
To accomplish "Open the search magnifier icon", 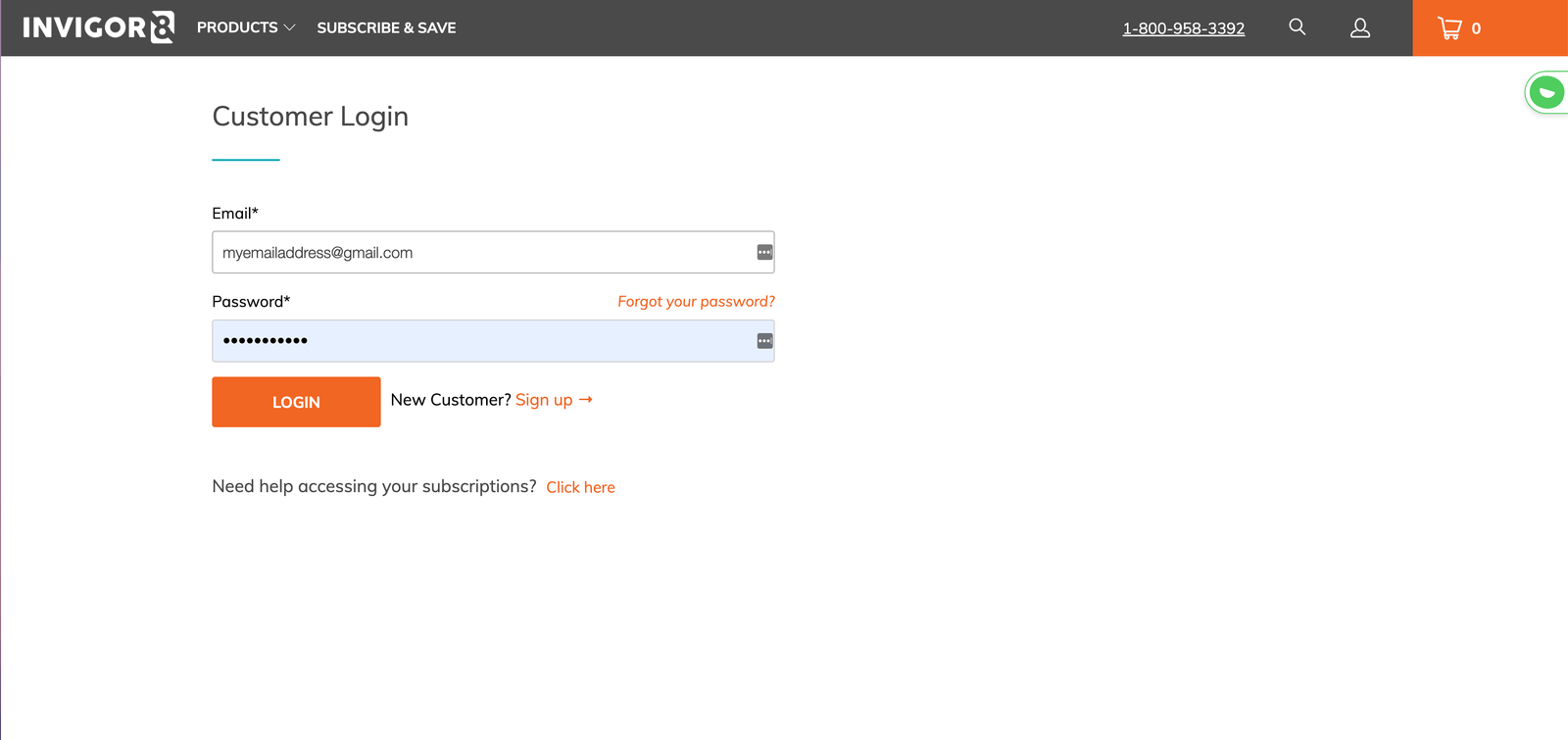I will 1297,27.
